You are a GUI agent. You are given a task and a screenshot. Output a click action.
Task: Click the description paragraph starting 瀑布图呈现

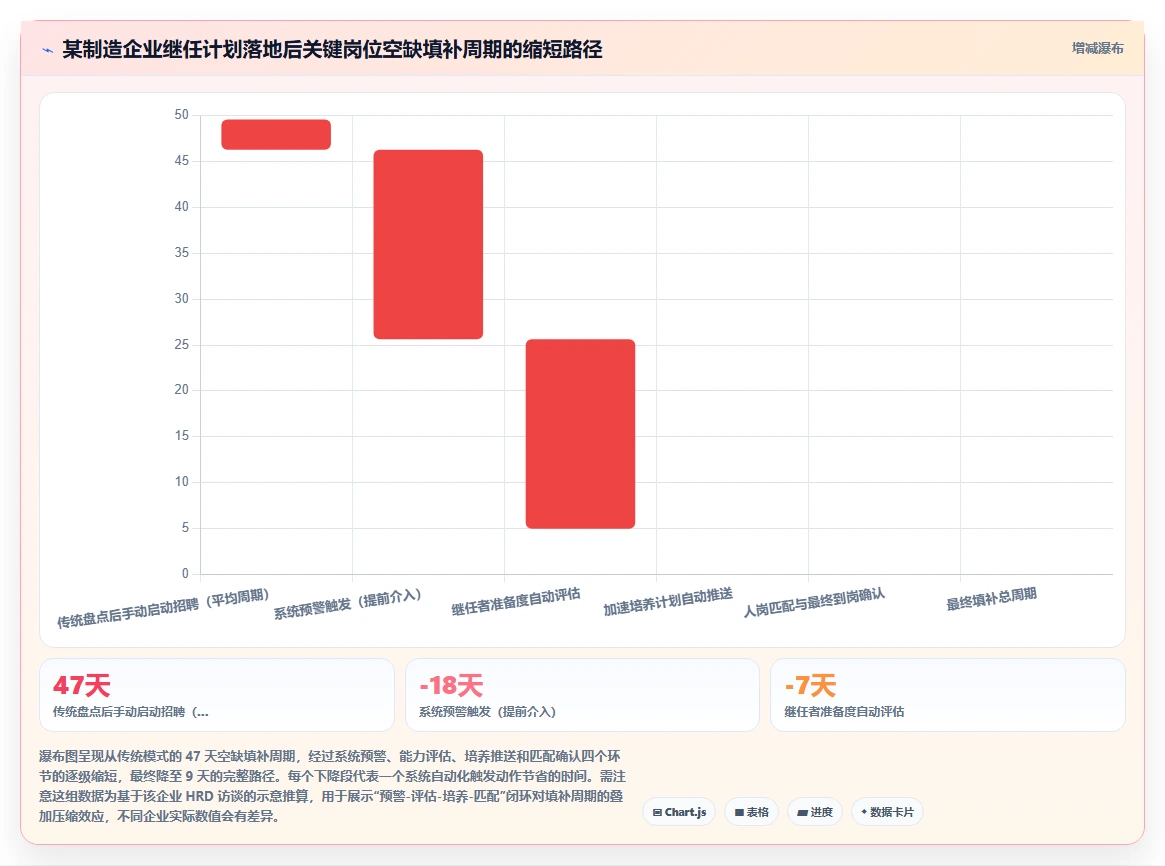pyautogui.click(x=333, y=786)
